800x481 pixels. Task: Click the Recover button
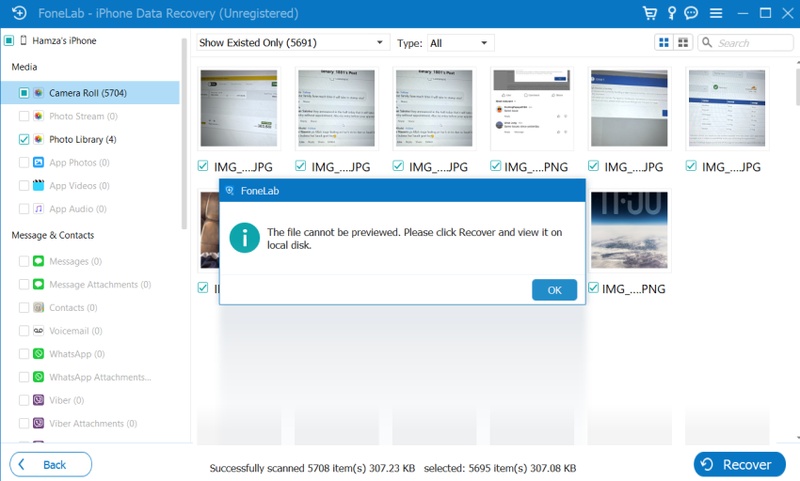click(739, 464)
